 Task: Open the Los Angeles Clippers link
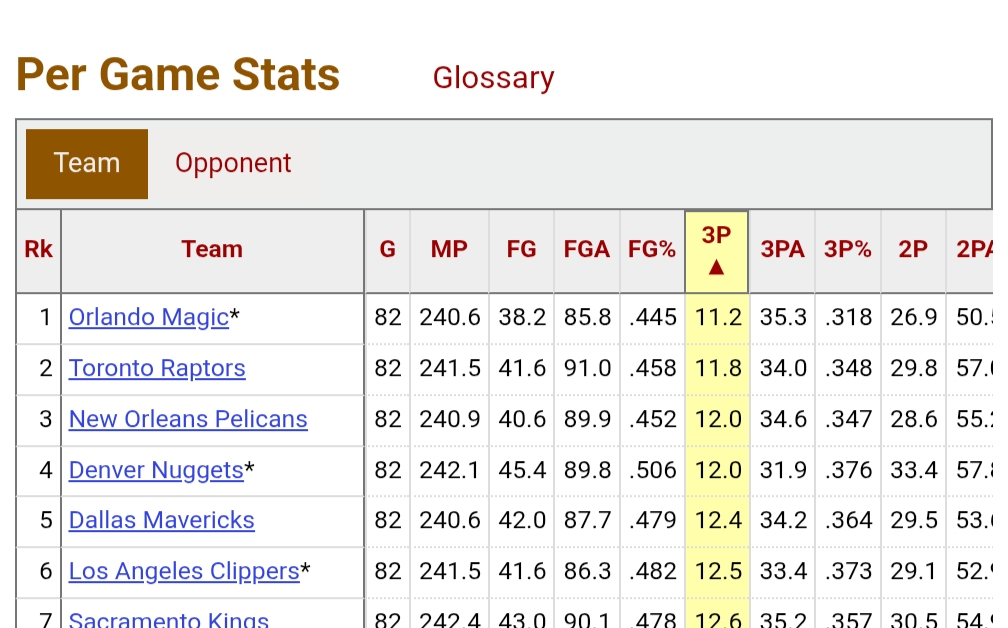pos(184,572)
